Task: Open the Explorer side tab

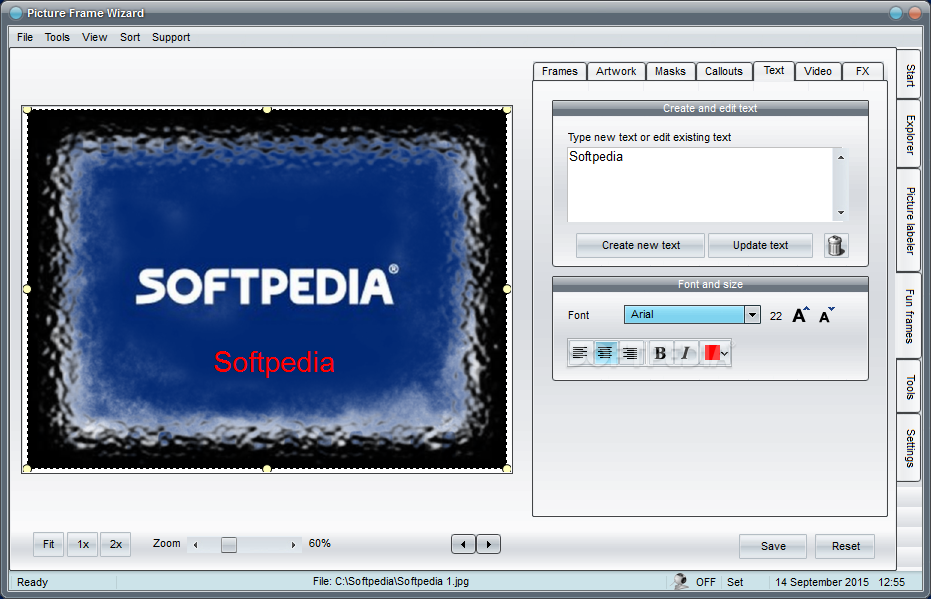Action: click(x=909, y=134)
